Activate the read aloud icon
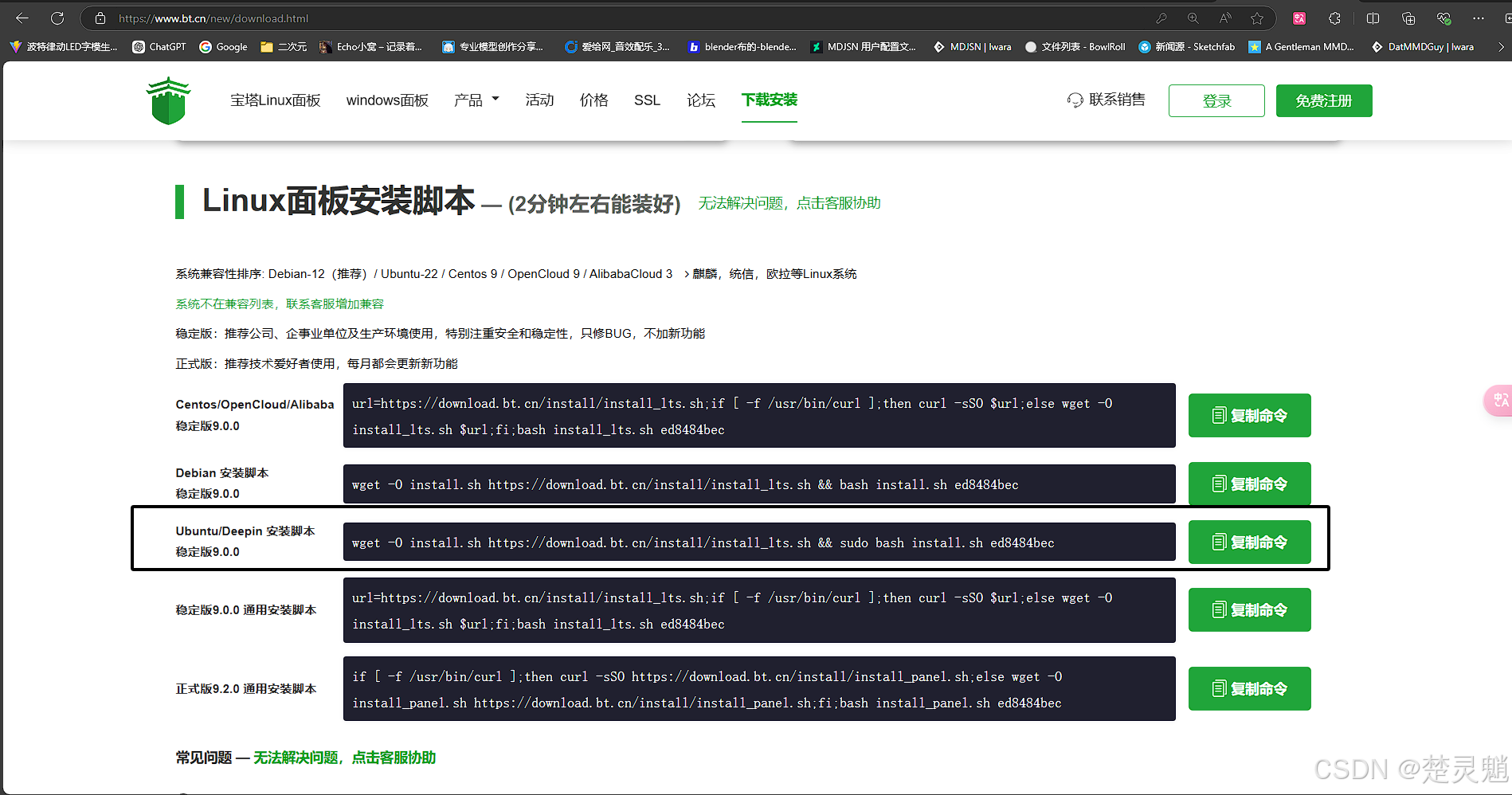 point(1225,18)
